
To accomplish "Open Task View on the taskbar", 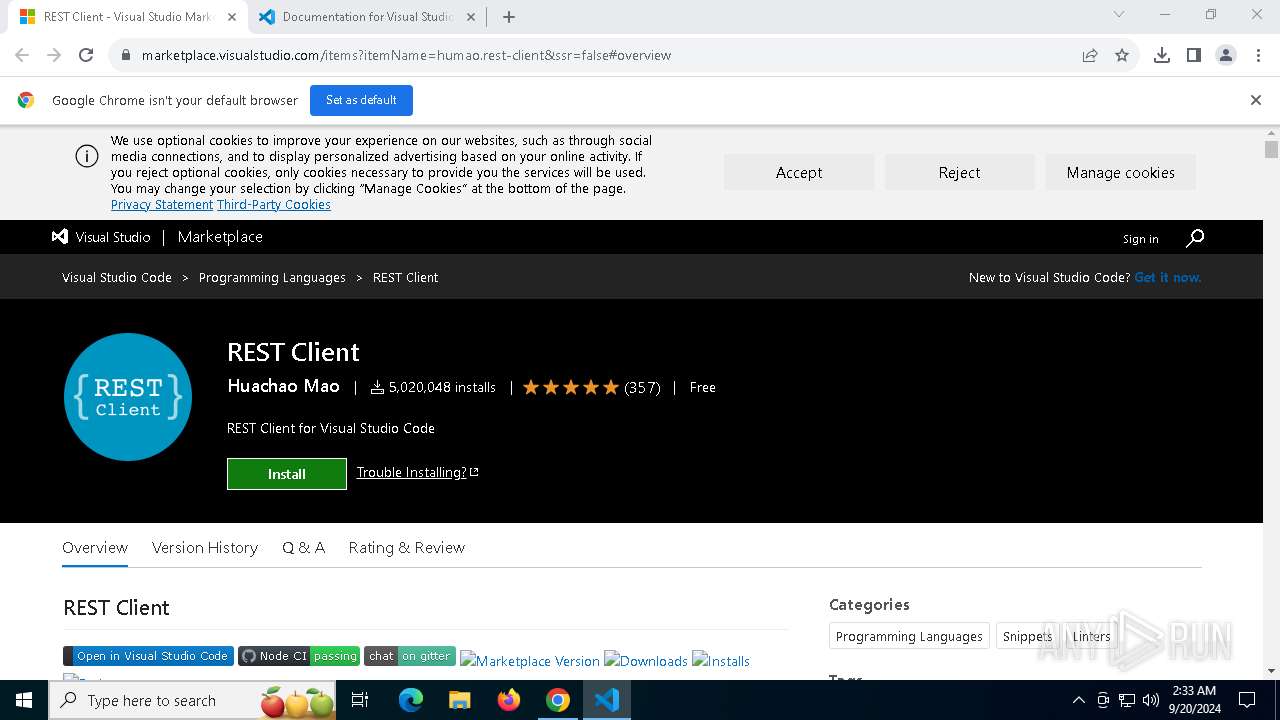I will point(360,700).
